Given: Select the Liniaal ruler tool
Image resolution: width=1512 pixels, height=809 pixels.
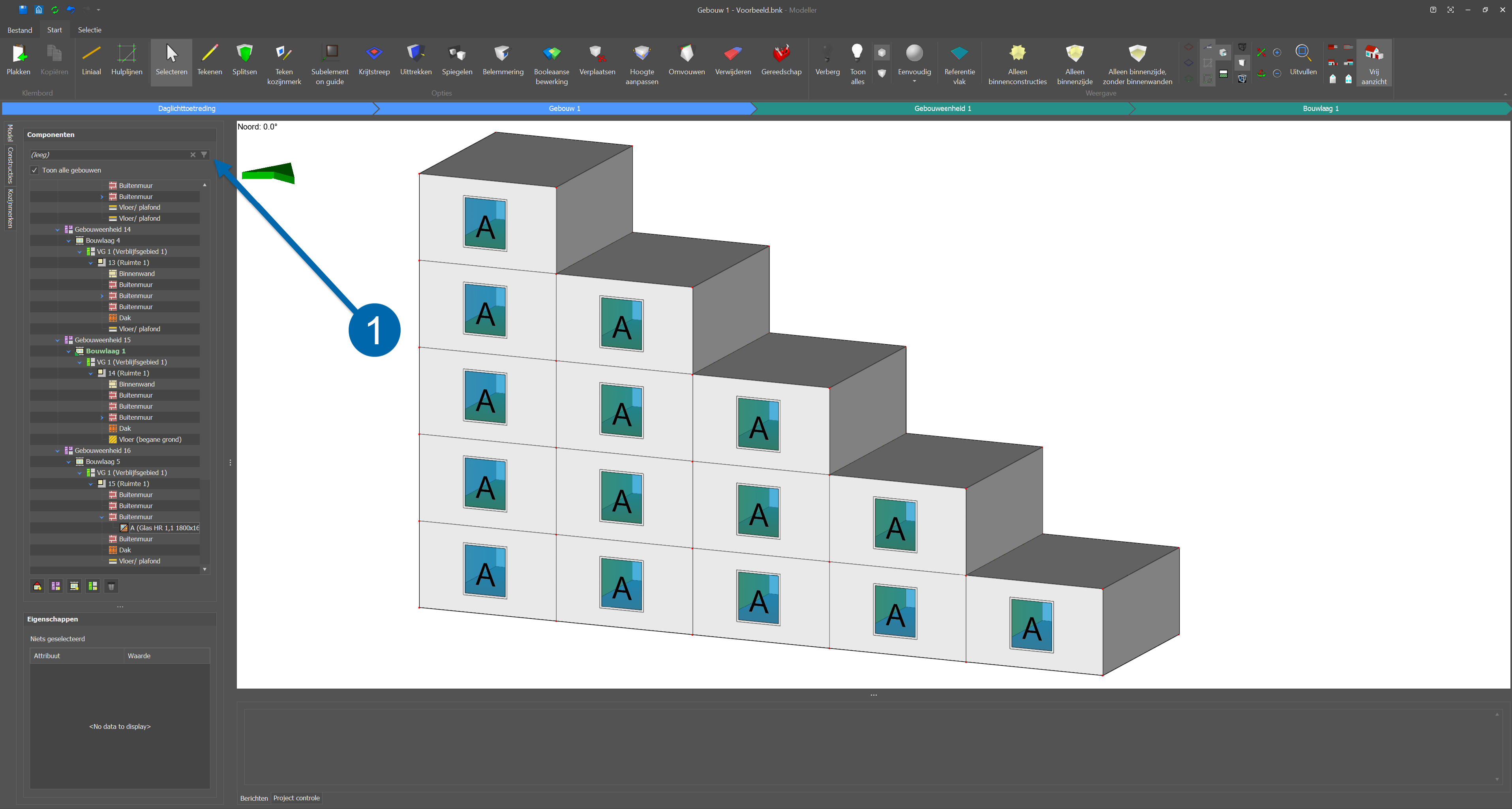Looking at the screenshot, I should (91, 60).
